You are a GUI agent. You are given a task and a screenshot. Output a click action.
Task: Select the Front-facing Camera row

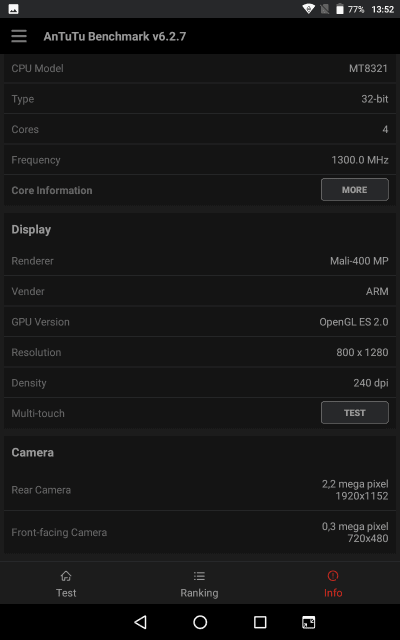point(200,532)
